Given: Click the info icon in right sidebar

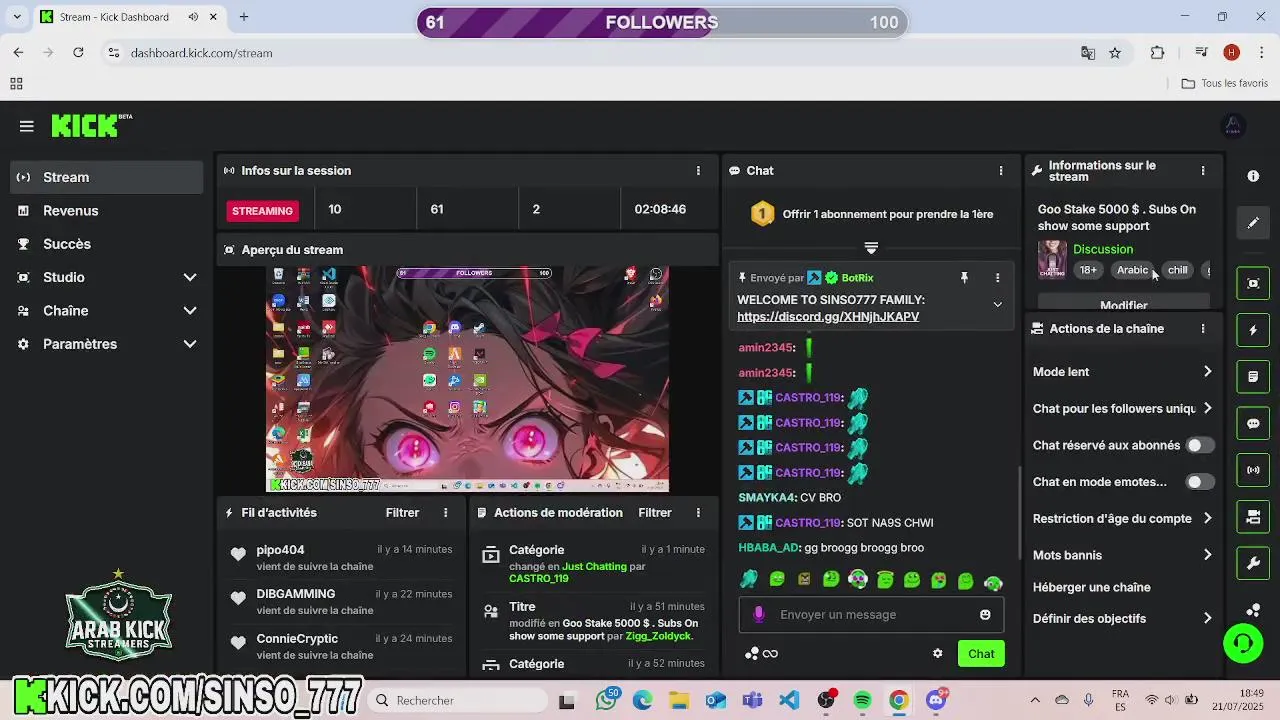Looking at the screenshot, I should tap(1253, 176).
